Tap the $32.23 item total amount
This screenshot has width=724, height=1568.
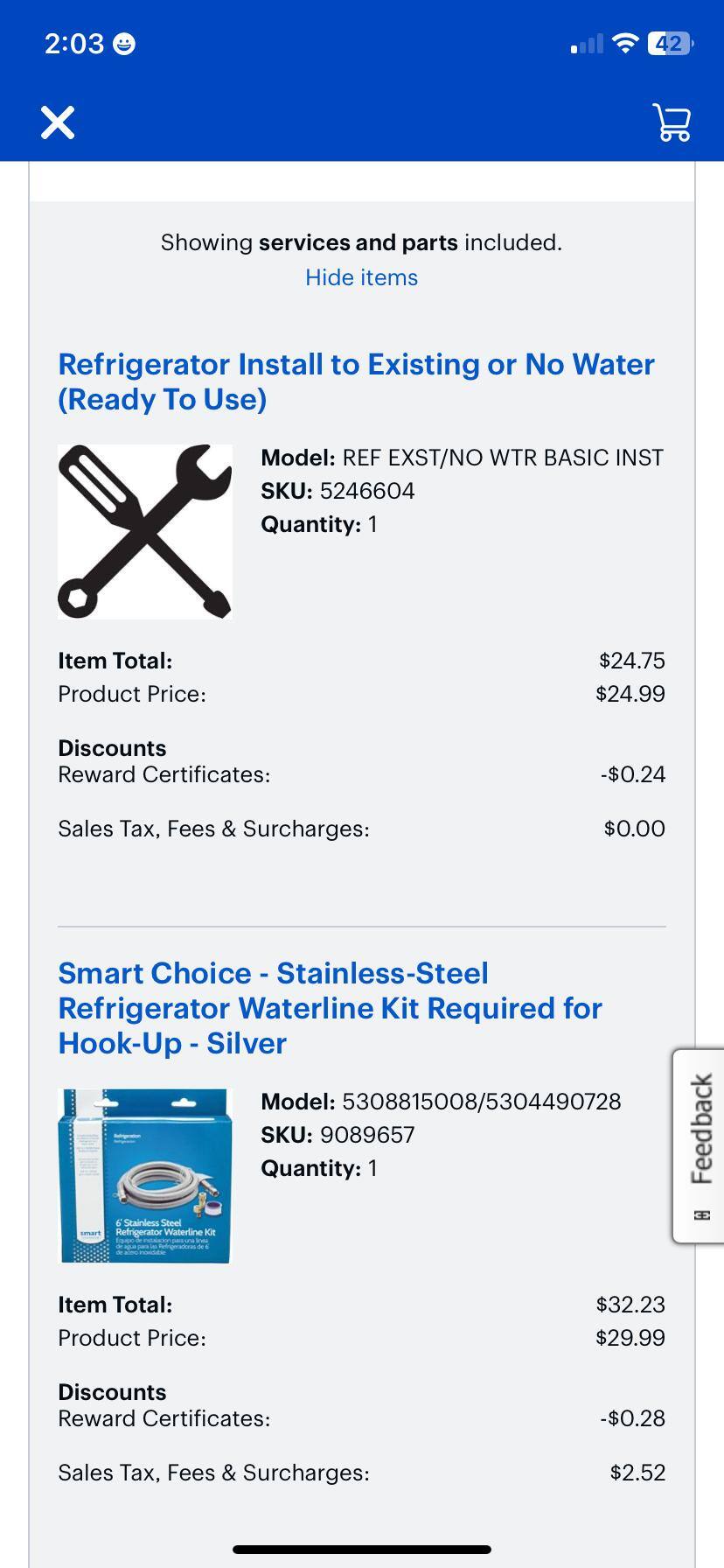630,1305
